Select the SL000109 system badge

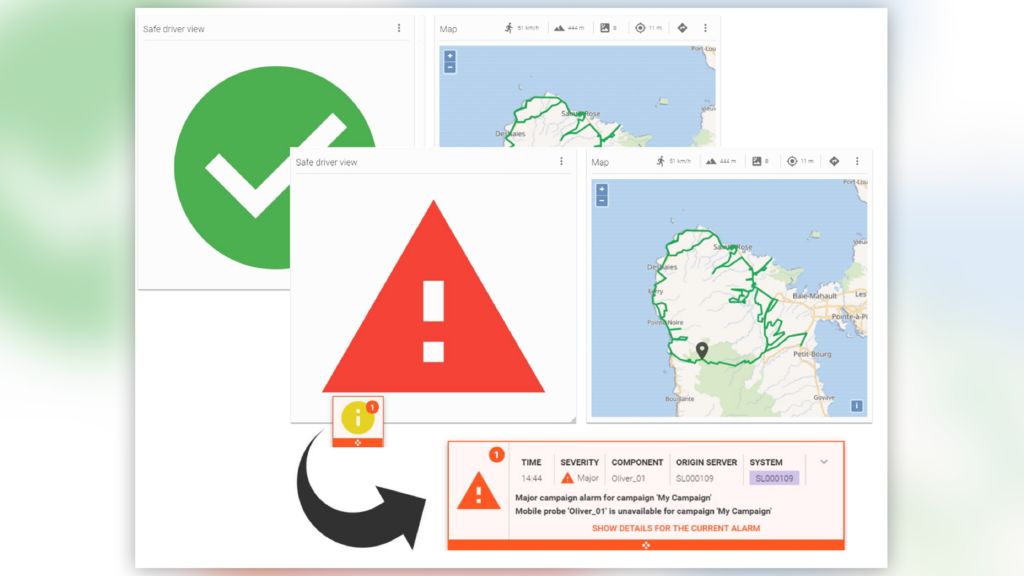click(774, 476)
